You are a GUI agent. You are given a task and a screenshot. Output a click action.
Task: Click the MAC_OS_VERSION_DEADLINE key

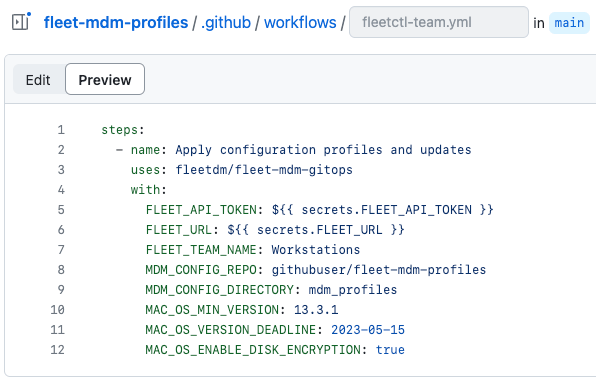point(231,330)
